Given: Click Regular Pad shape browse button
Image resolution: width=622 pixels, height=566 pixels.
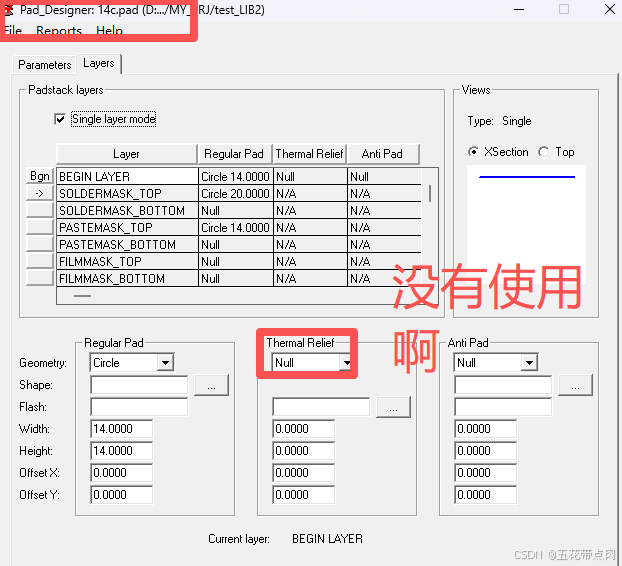Looking at the screenshot, I should point(211,385).
